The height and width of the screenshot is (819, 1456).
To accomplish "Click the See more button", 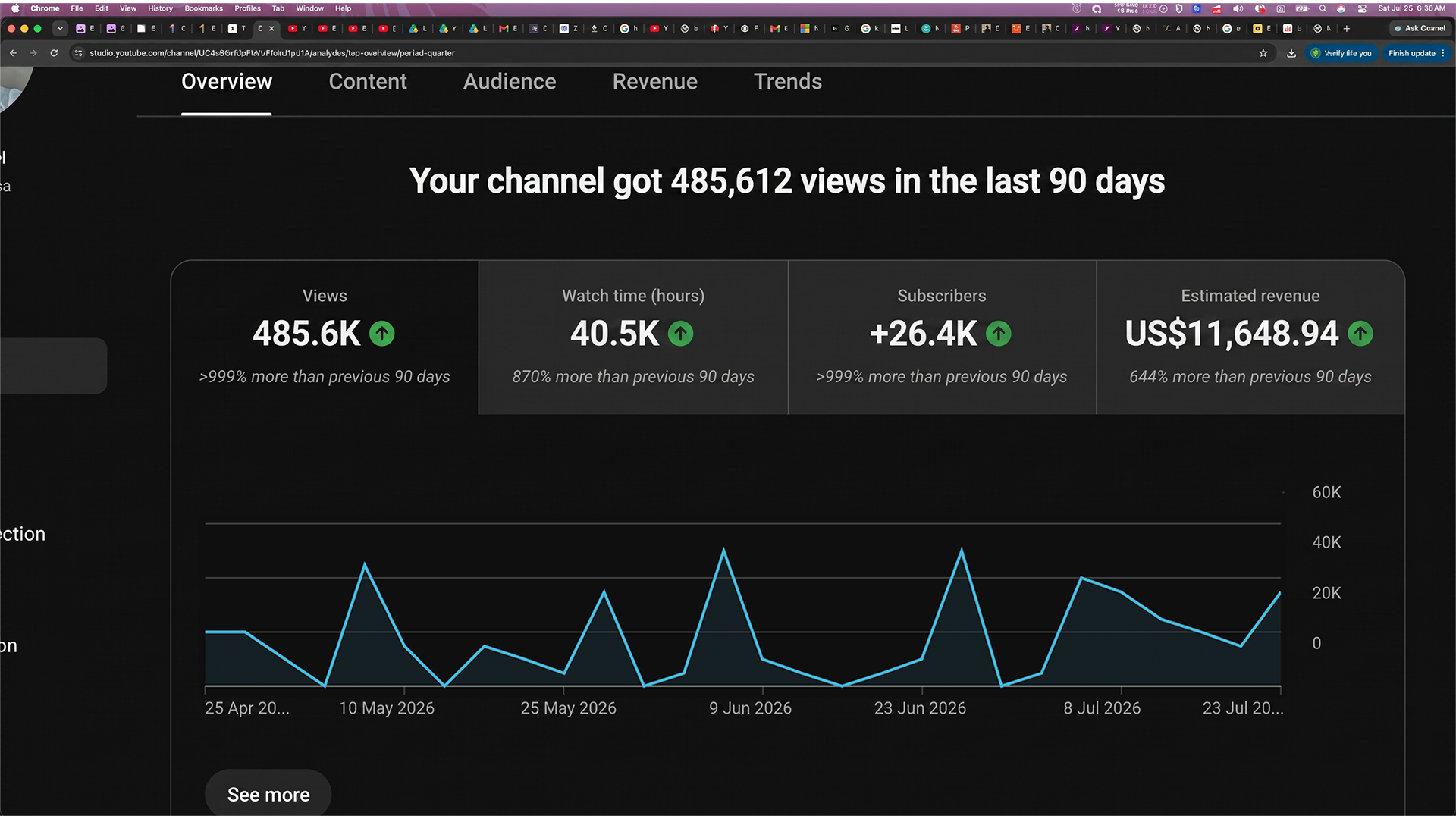I will click(268, 794).
